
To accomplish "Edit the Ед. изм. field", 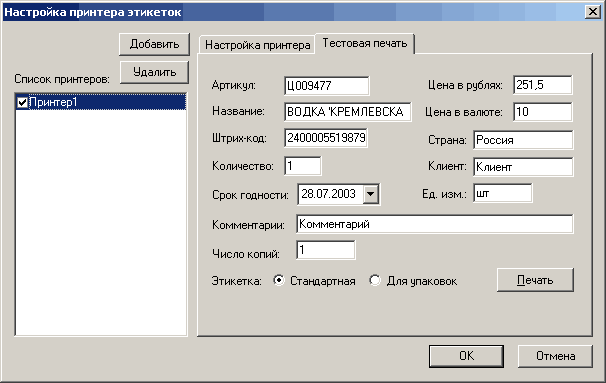I will pyautogui.click(x=502, y=193).
